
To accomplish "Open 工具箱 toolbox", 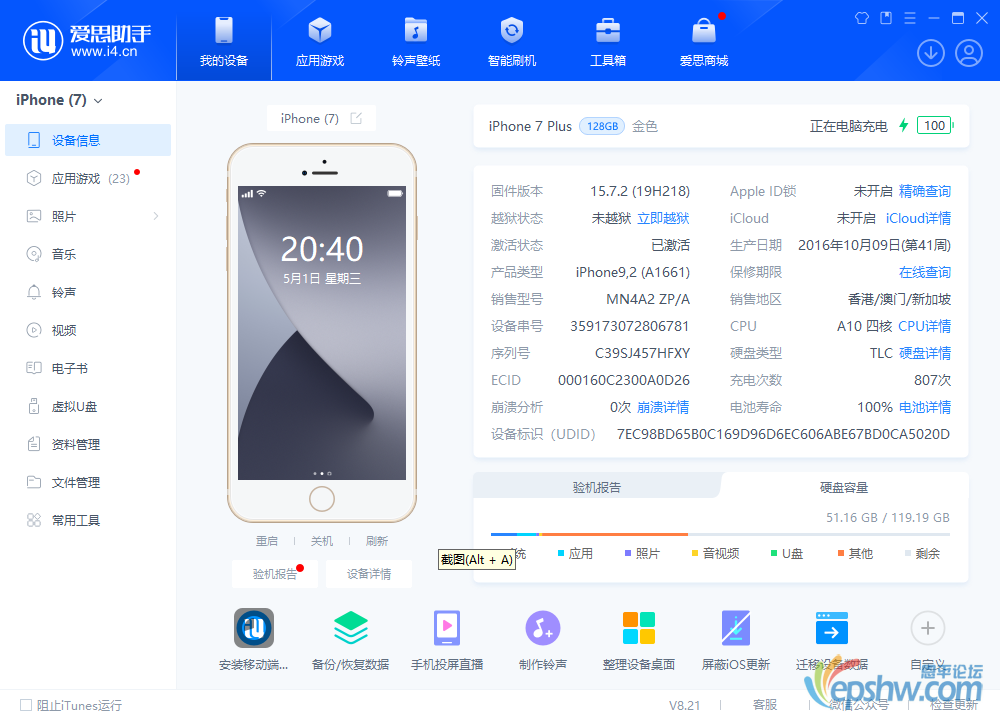I will tap(608, 42).
